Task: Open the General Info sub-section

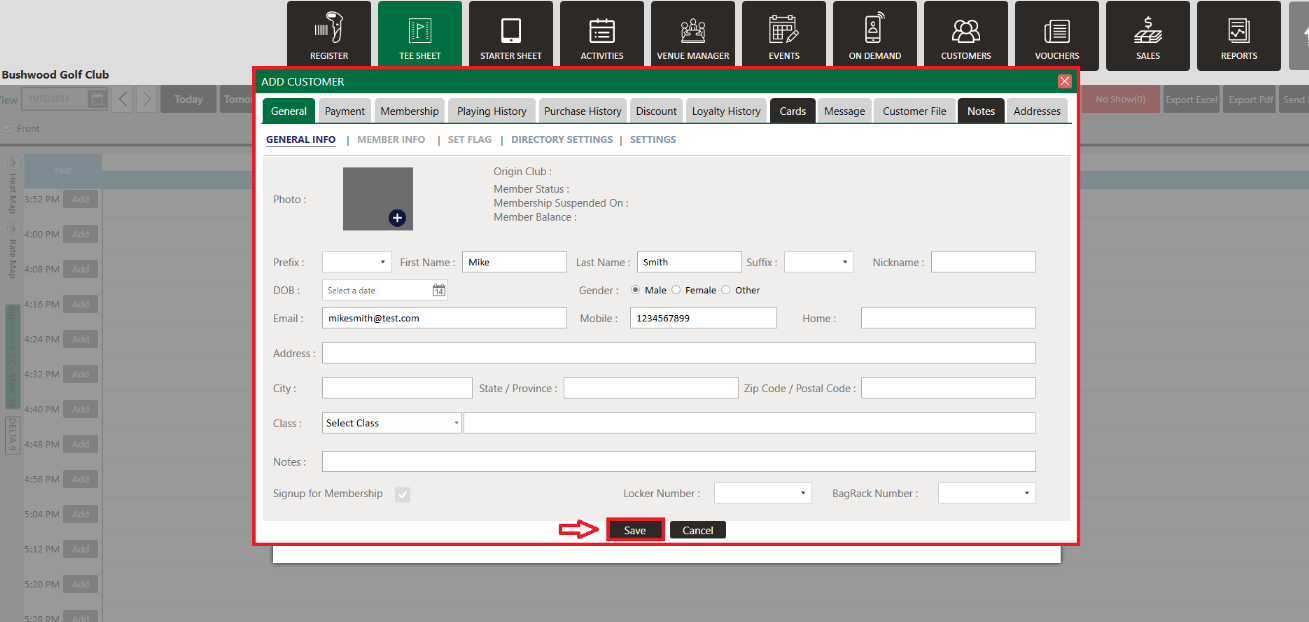Action: coord(301,140)
